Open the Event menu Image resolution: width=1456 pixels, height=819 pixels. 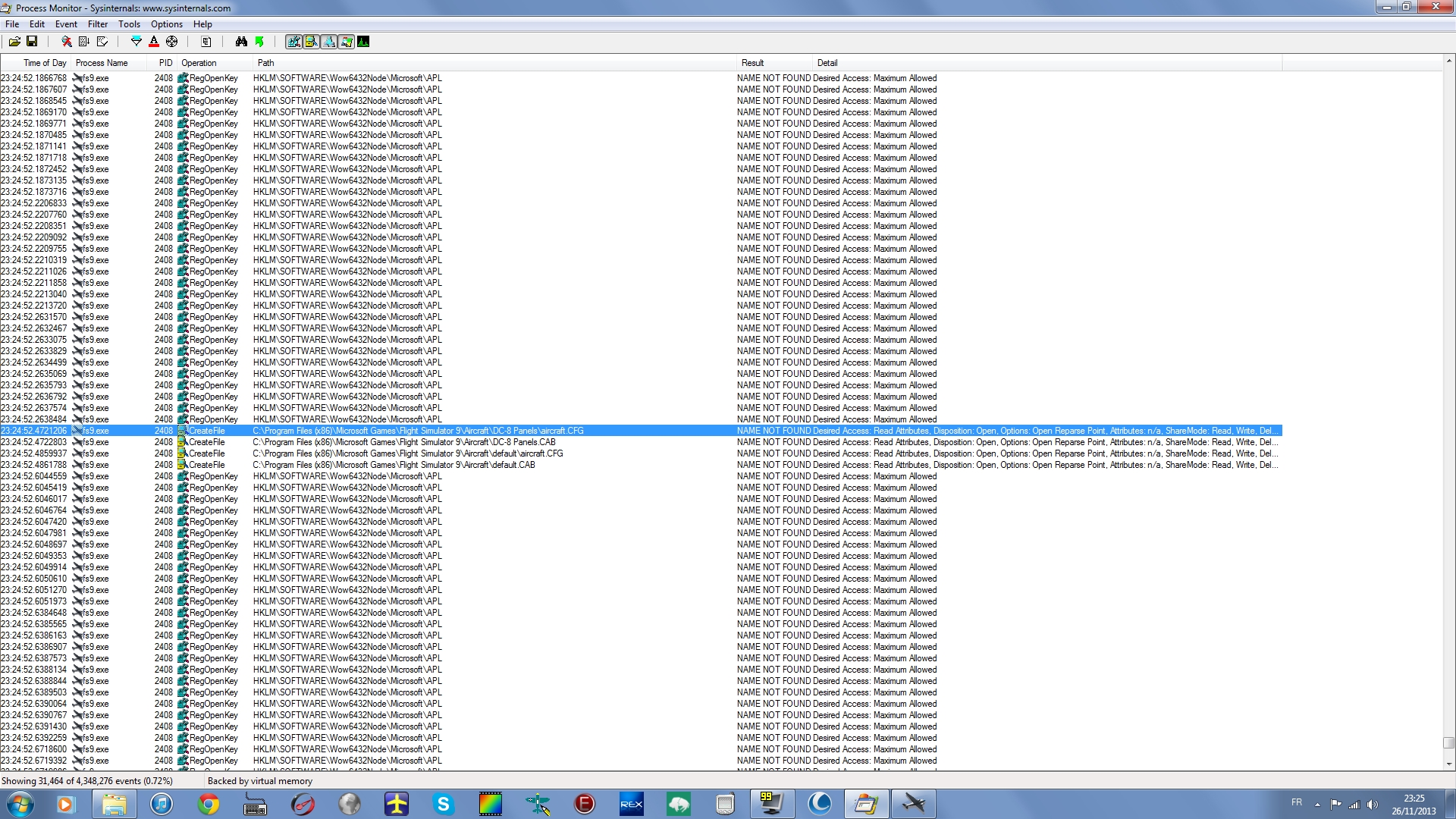tap(66, 24)
